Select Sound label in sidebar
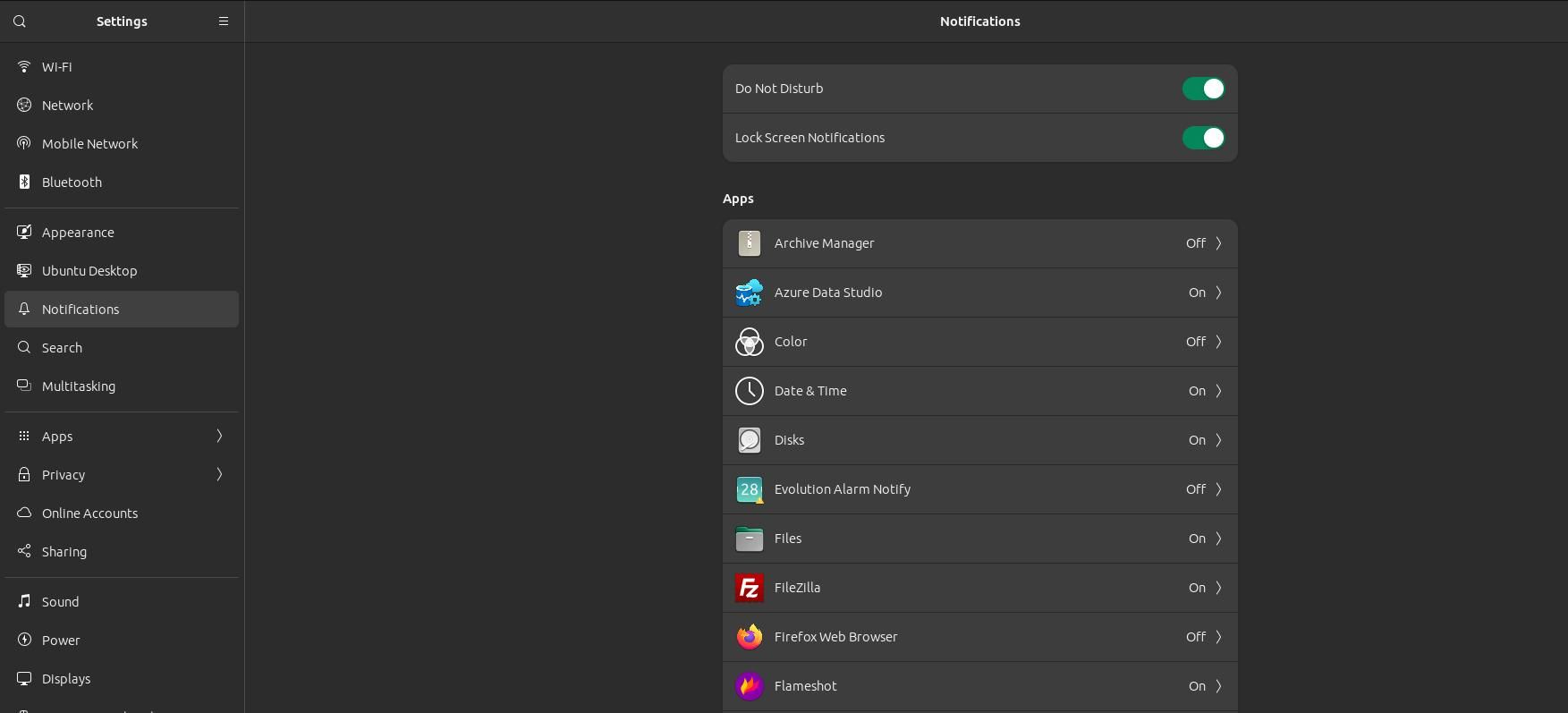Viewport: 1568px width, 713px height. tap(60, 602)
